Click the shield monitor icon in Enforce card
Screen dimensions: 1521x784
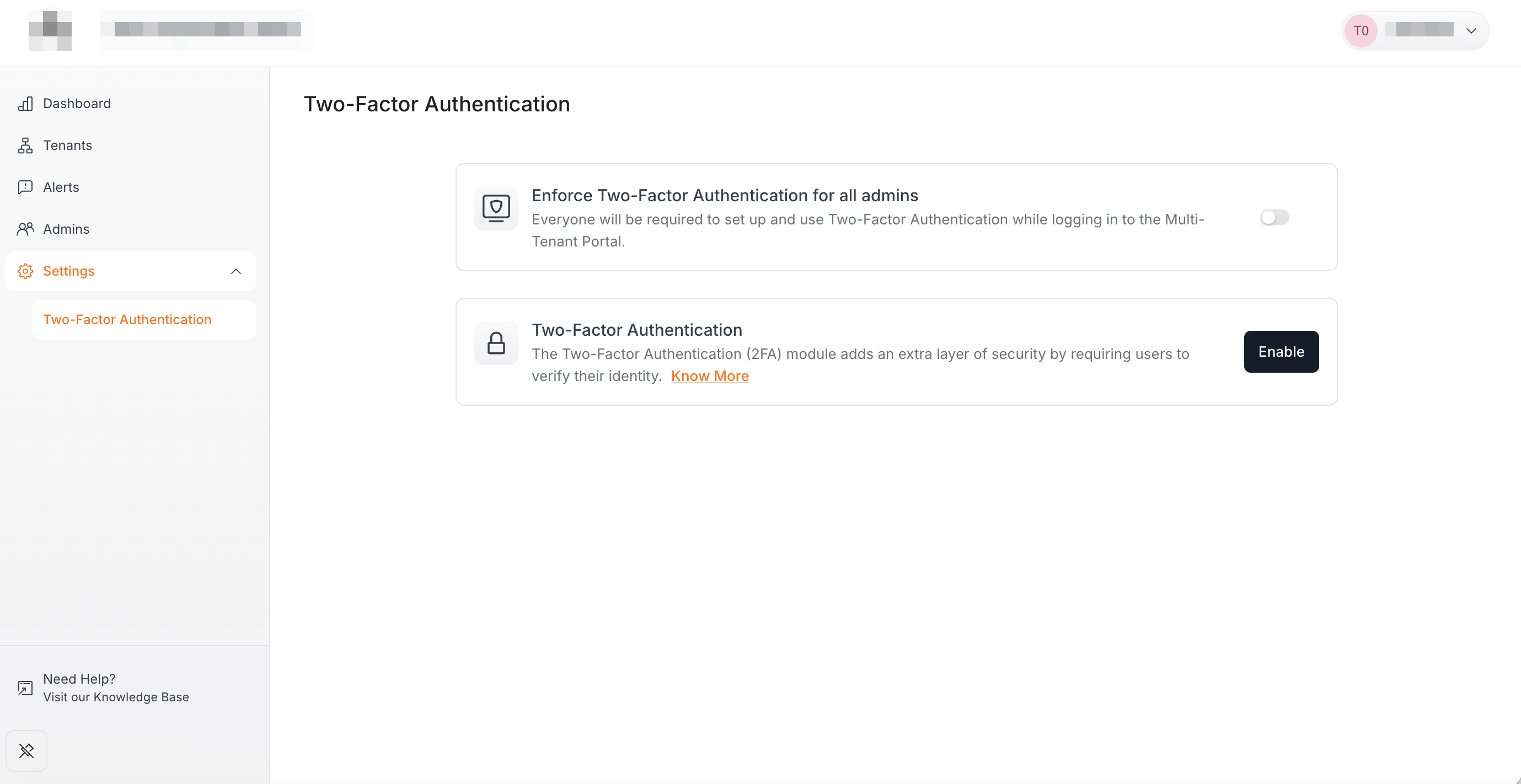496,208
